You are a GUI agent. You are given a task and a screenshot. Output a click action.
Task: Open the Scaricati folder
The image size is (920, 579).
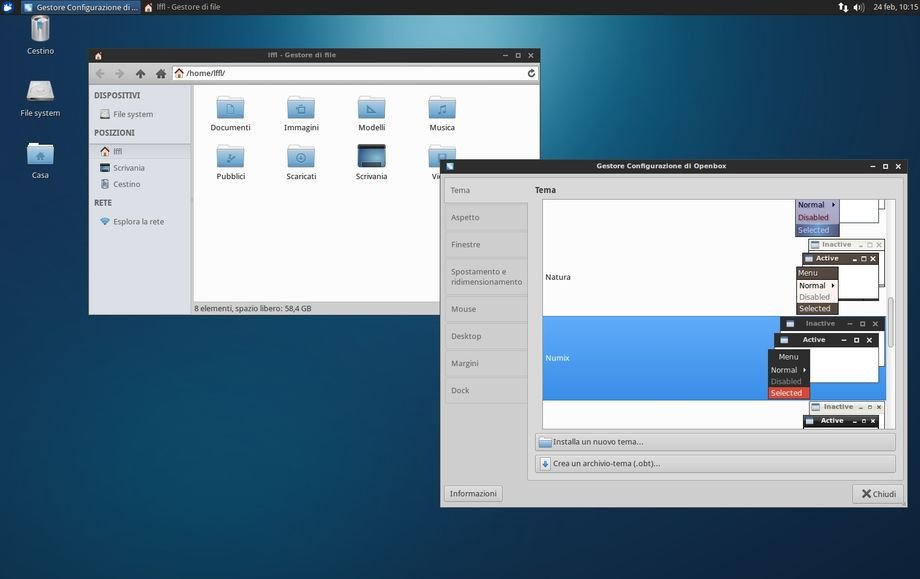[301, 161]
